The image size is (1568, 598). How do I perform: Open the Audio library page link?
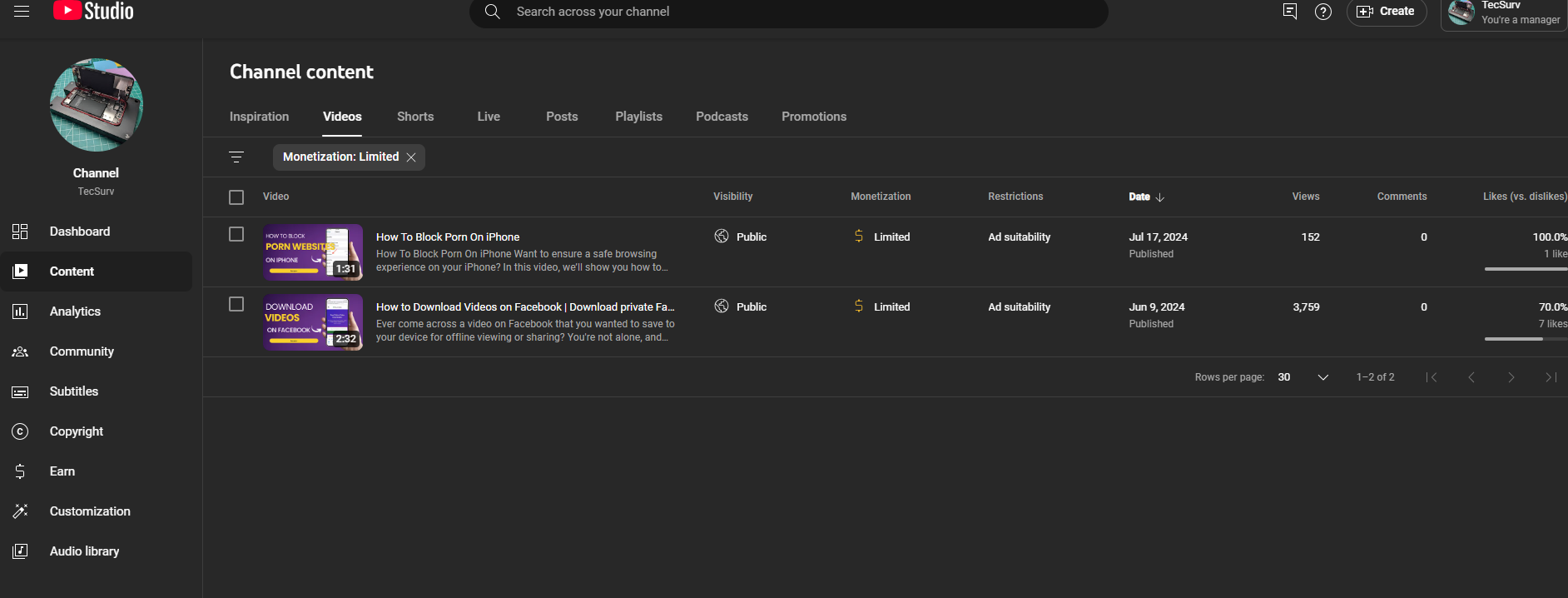coord(85,551)
